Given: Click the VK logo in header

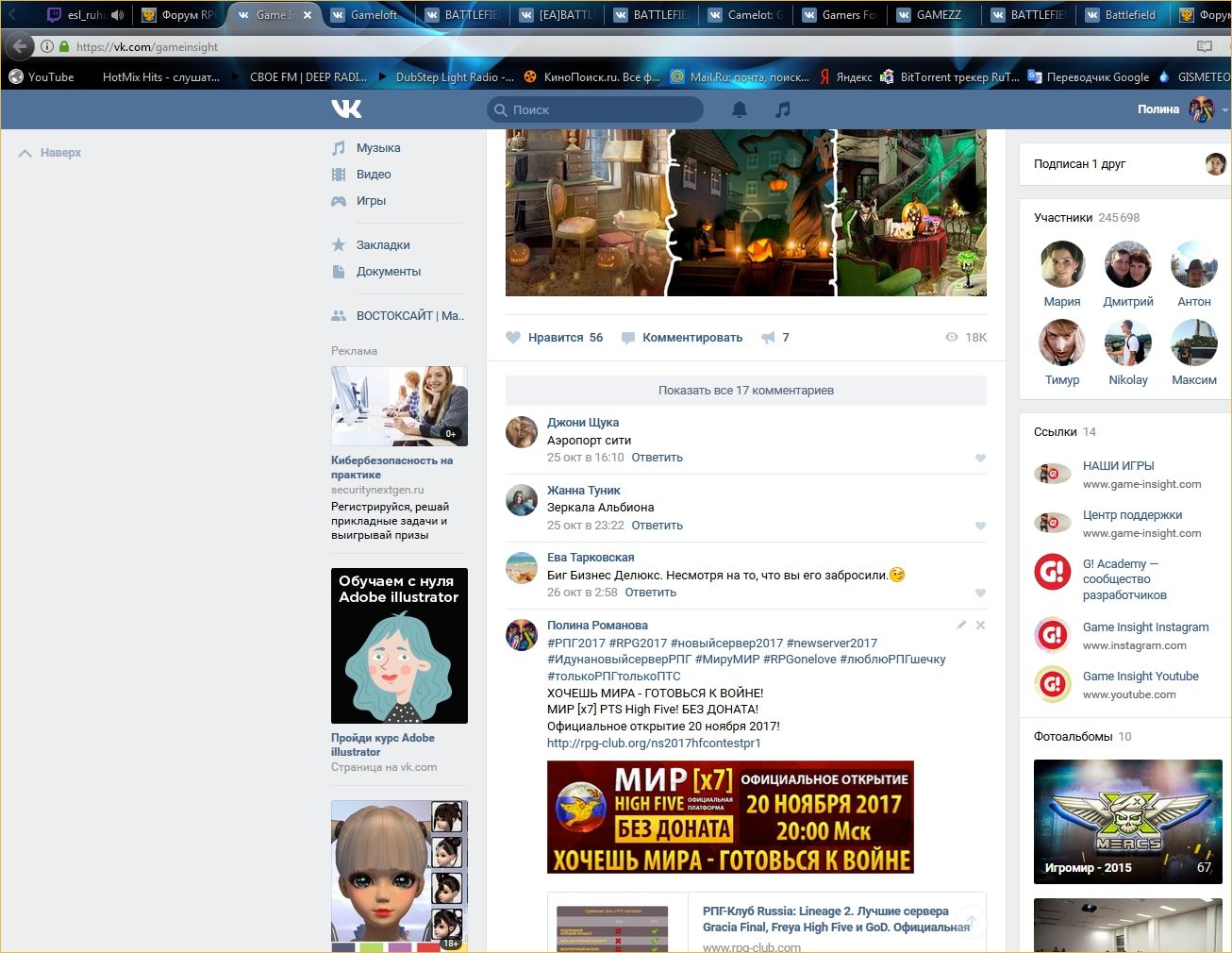Looking at the screenshot, I should (346, 109).
